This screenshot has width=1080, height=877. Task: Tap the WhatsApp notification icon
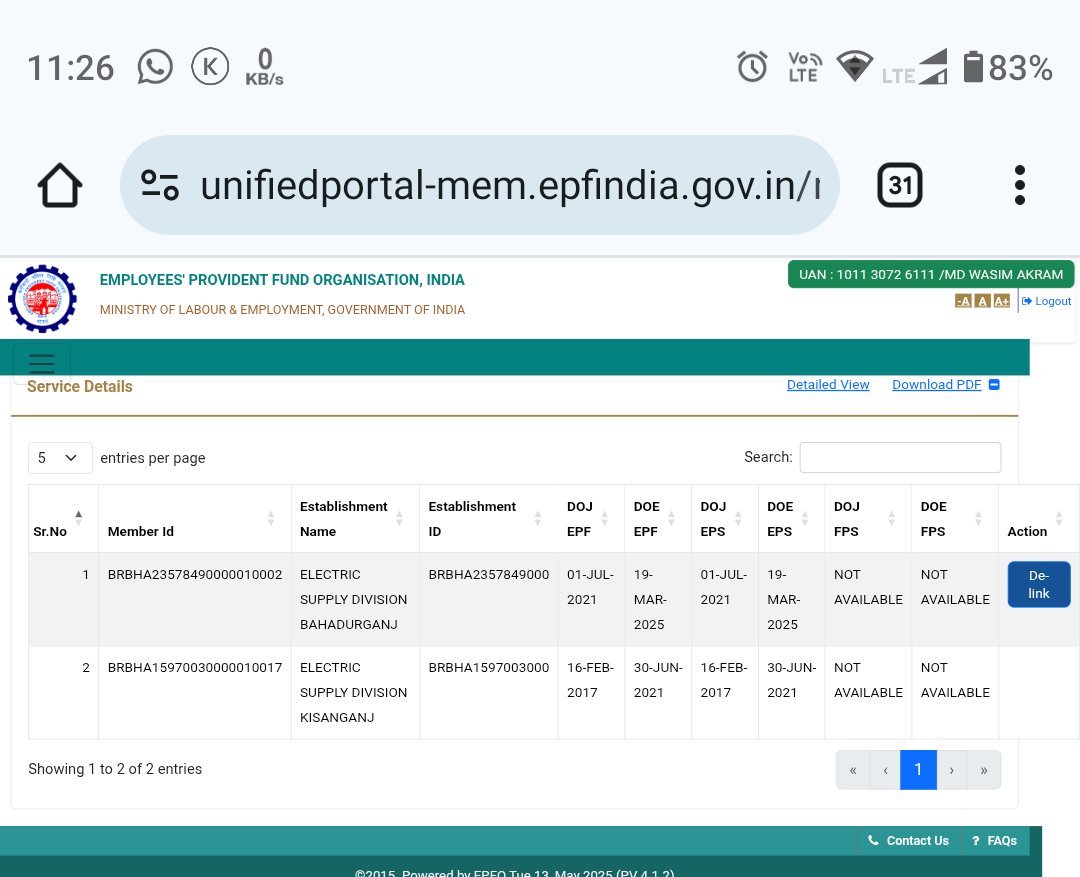coord(155,67)
